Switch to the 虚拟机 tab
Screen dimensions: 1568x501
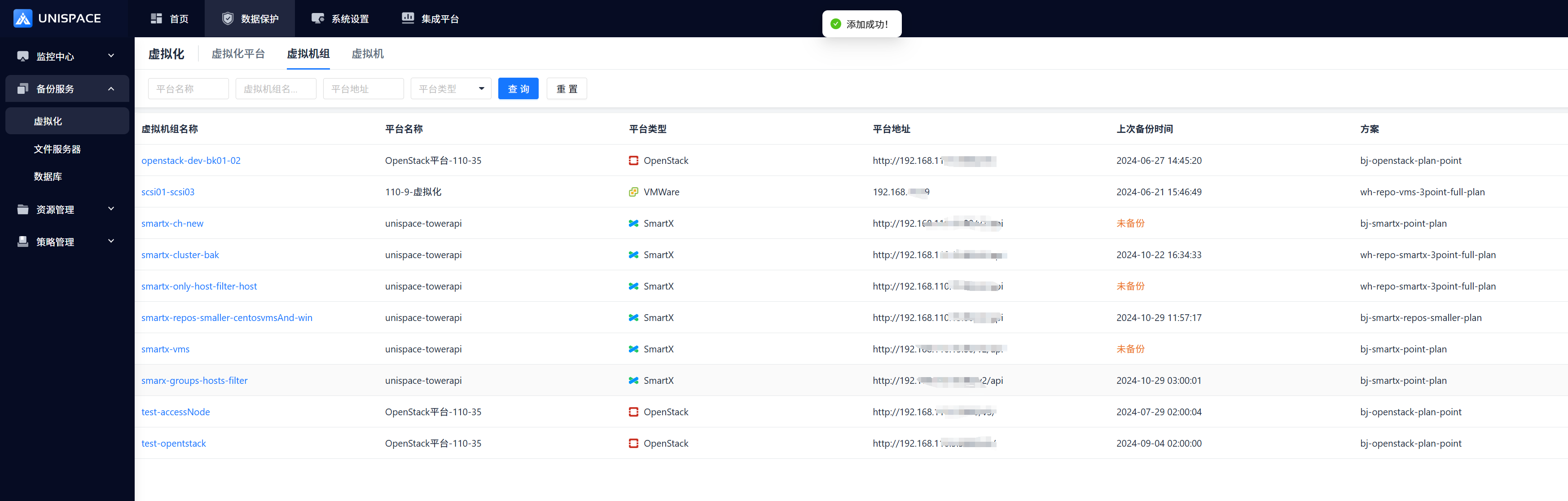click(367, 53)
